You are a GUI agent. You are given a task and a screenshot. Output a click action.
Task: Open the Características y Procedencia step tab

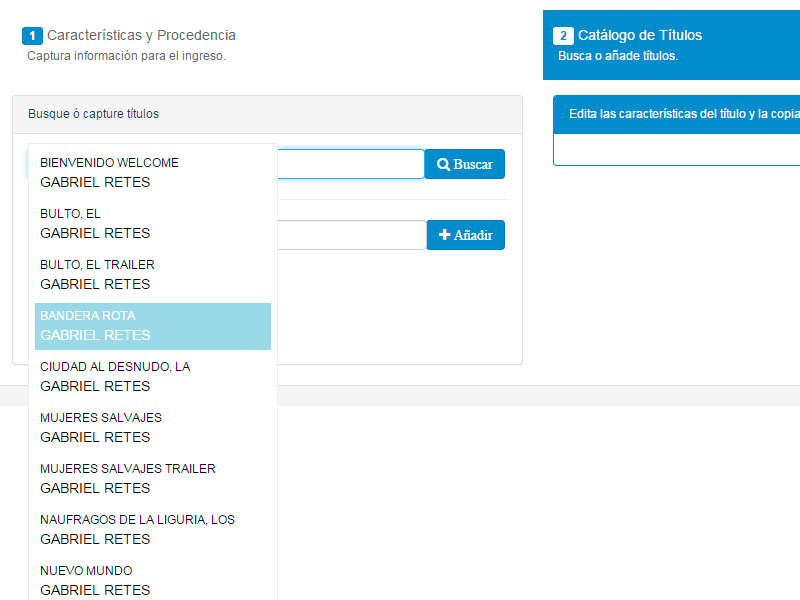point(141,36)
